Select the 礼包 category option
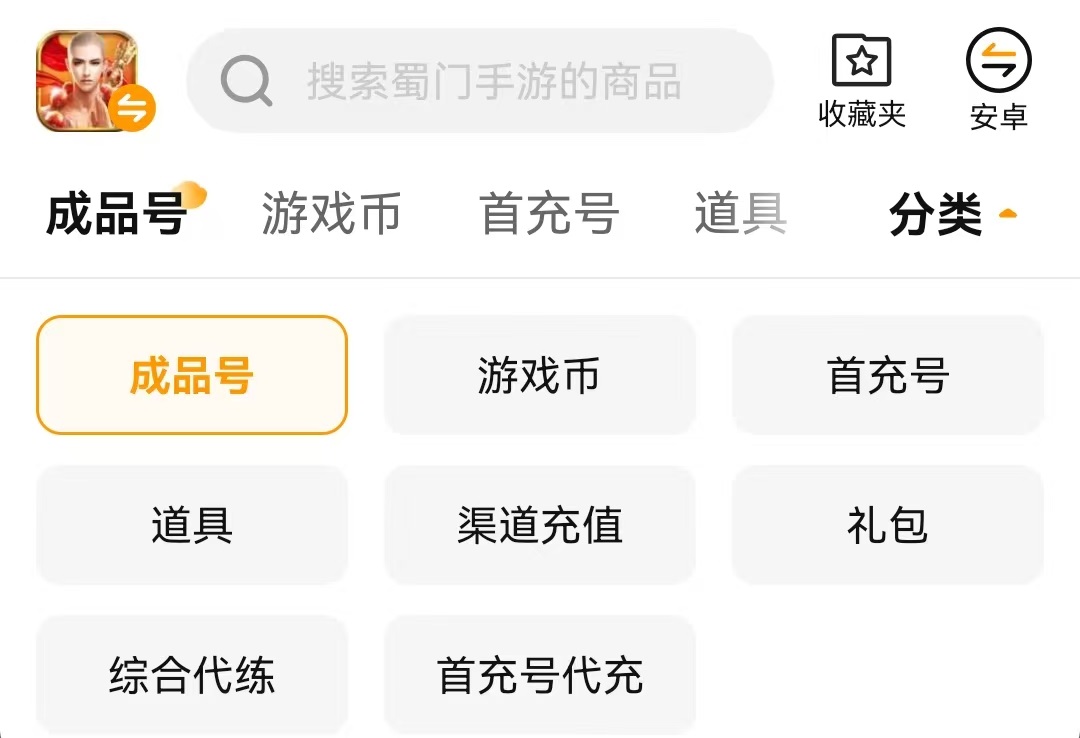Screen dimensions: 1080x738 point(888,525)
